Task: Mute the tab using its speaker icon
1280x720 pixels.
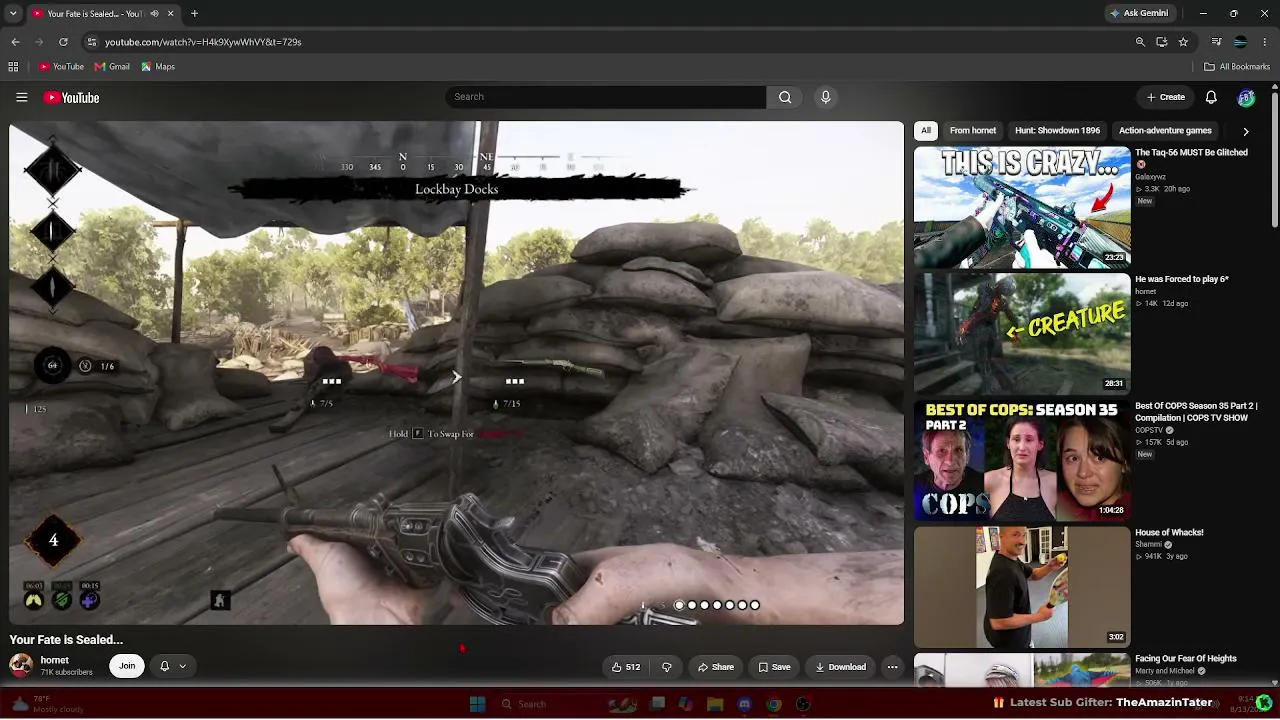Action: (x=154, y=14)
